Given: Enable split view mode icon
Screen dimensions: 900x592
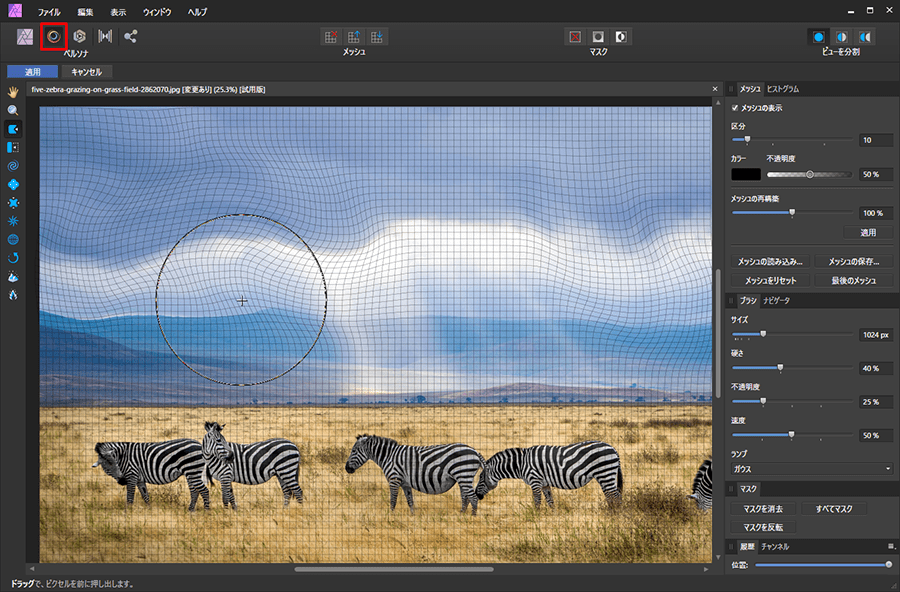Looking at the screenshot, I should [x=841, y=36].
